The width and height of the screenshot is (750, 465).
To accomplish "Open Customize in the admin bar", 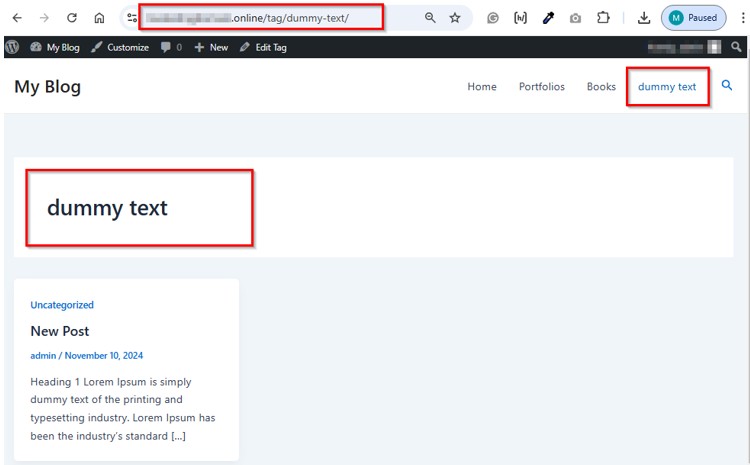I will pyautogui.click(x=120, y=47).
